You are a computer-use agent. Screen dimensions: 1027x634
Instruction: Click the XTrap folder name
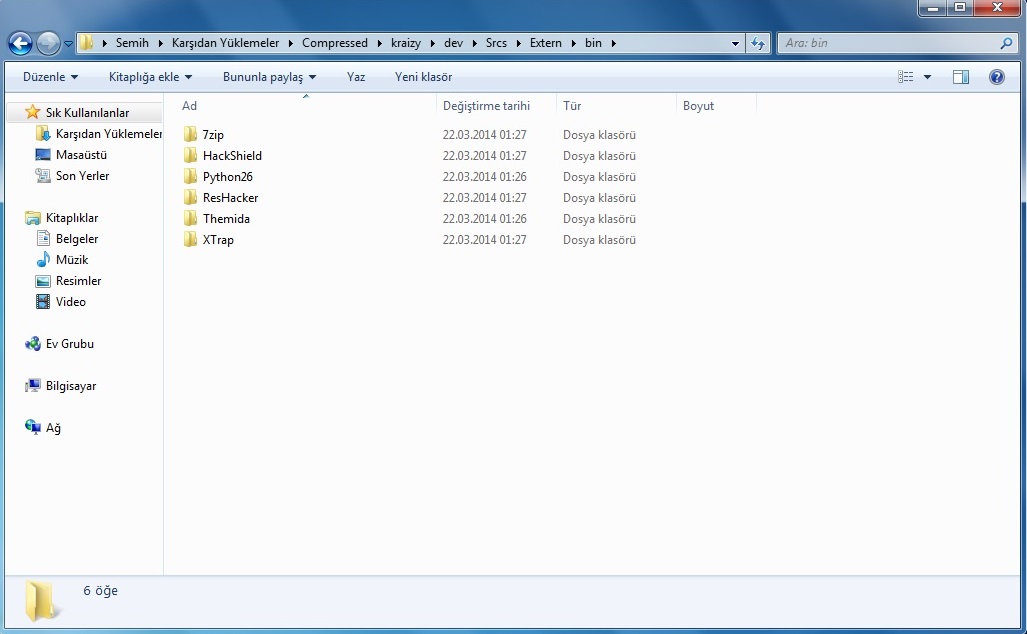click(218, 240)
